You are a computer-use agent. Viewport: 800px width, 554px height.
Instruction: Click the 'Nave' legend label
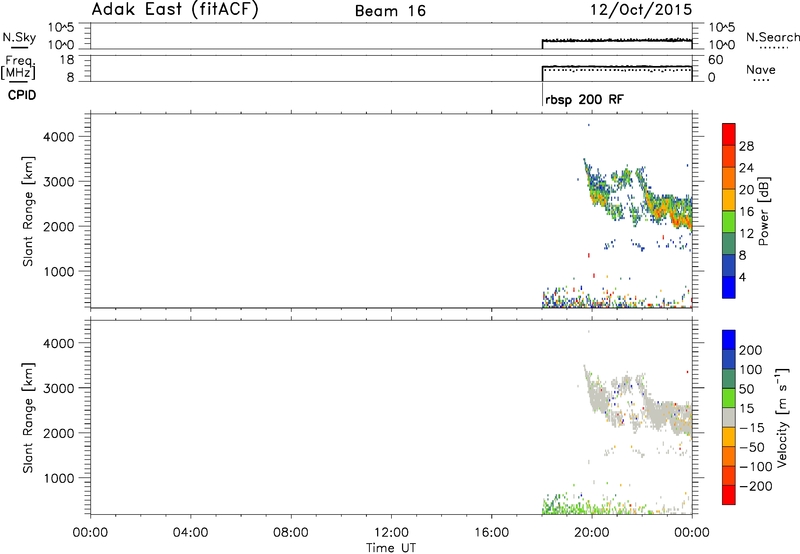pos(761,69)
